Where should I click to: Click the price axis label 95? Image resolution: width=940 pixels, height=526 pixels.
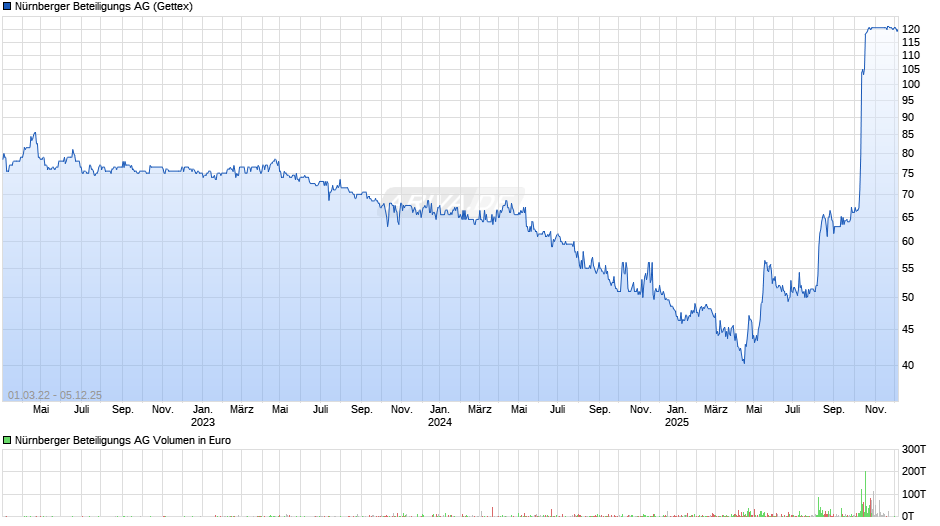tap(908, 101)
